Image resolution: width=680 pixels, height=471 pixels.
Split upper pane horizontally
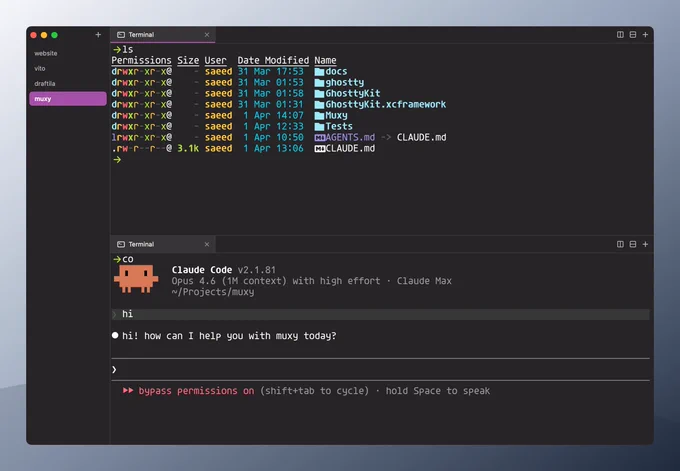(633, 35)
